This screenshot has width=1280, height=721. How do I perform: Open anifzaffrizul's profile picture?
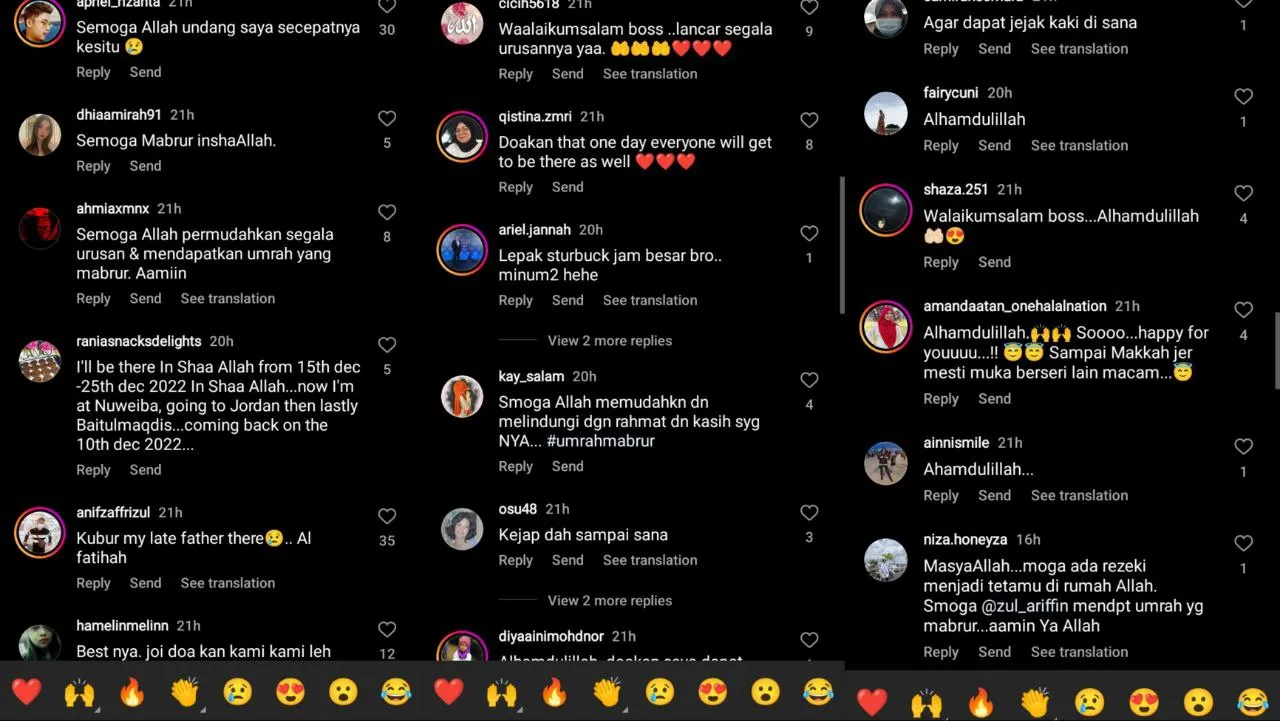[x=40, y=532]
